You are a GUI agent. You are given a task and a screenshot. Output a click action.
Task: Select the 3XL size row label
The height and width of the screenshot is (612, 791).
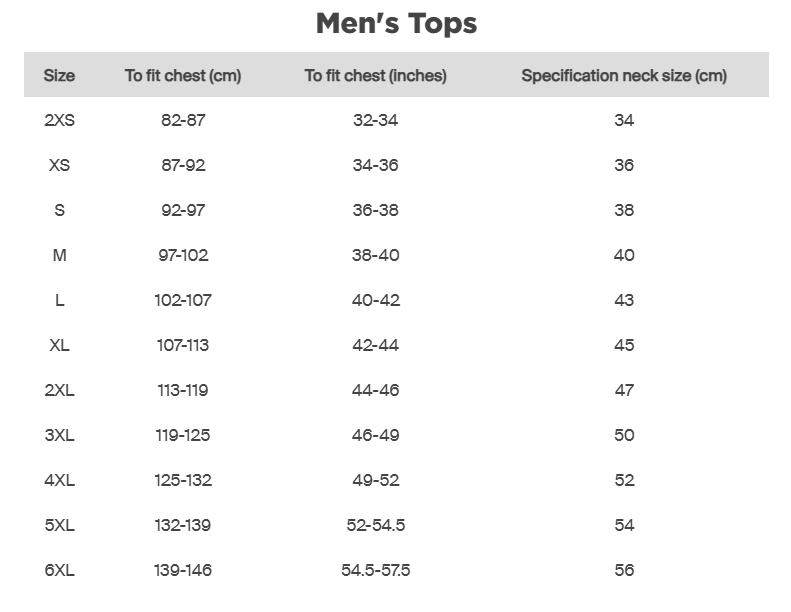pyautogui.click(x=59, y=435)
